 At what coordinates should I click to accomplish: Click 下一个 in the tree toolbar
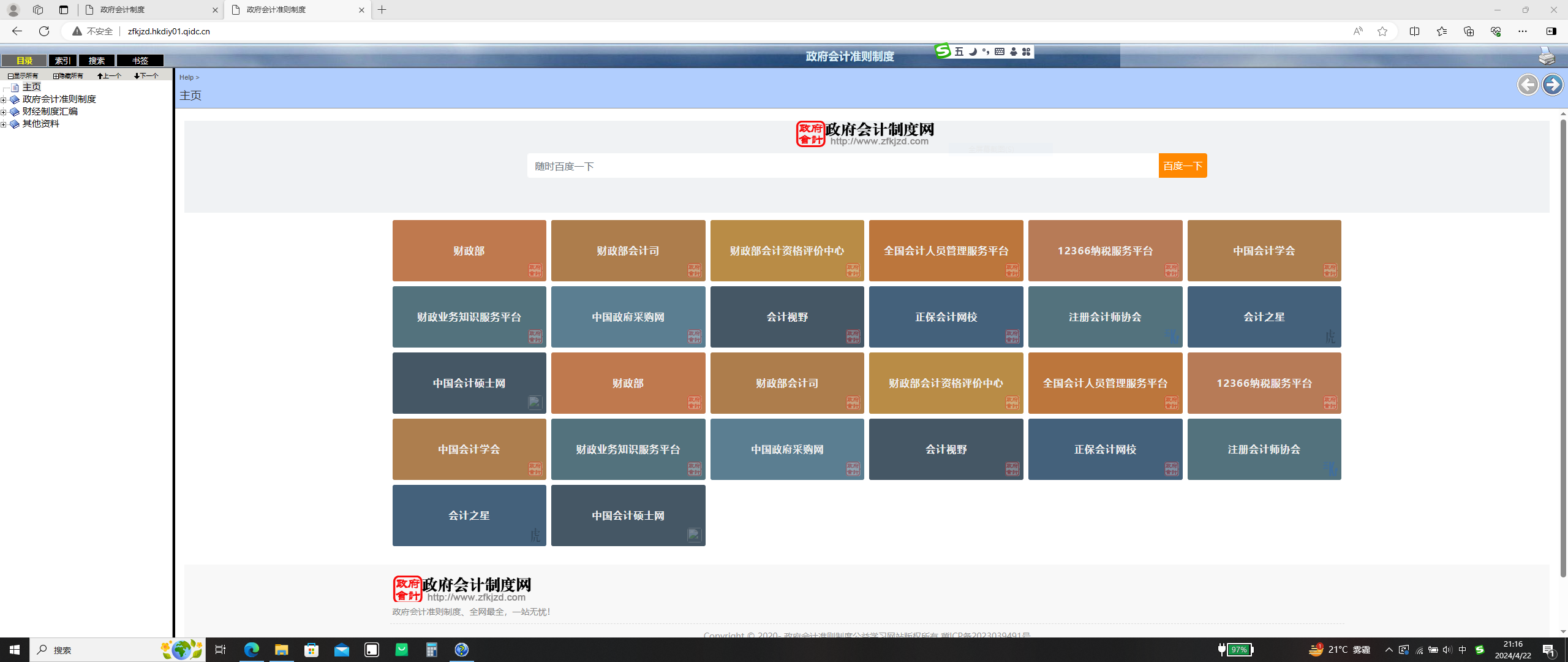pyautogui.click(x=146, y=76)
